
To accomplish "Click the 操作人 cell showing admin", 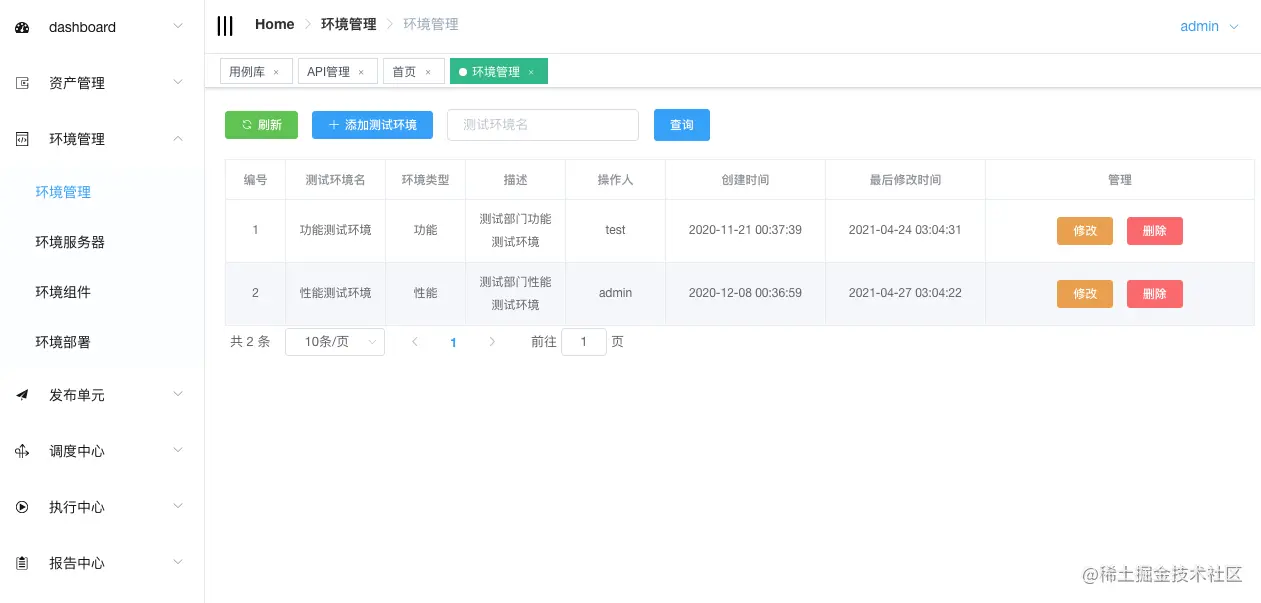I will click(615, 293).
